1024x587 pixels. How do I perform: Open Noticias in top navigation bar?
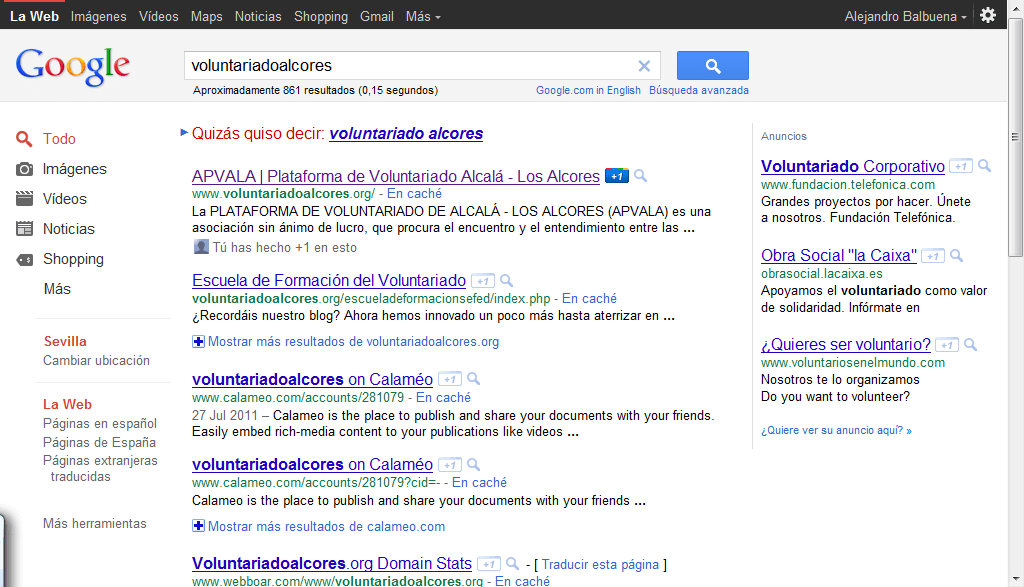(x=258, y=16)
